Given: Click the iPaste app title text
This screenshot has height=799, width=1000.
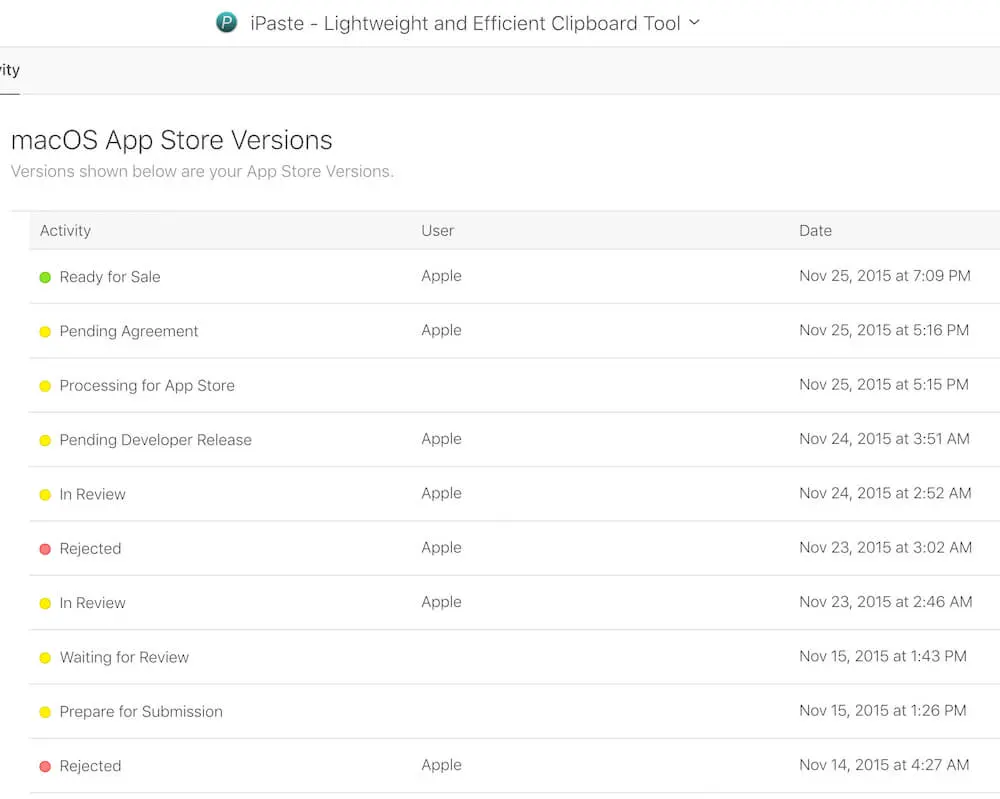Looking at the screenshot, I should pos(466,24).
